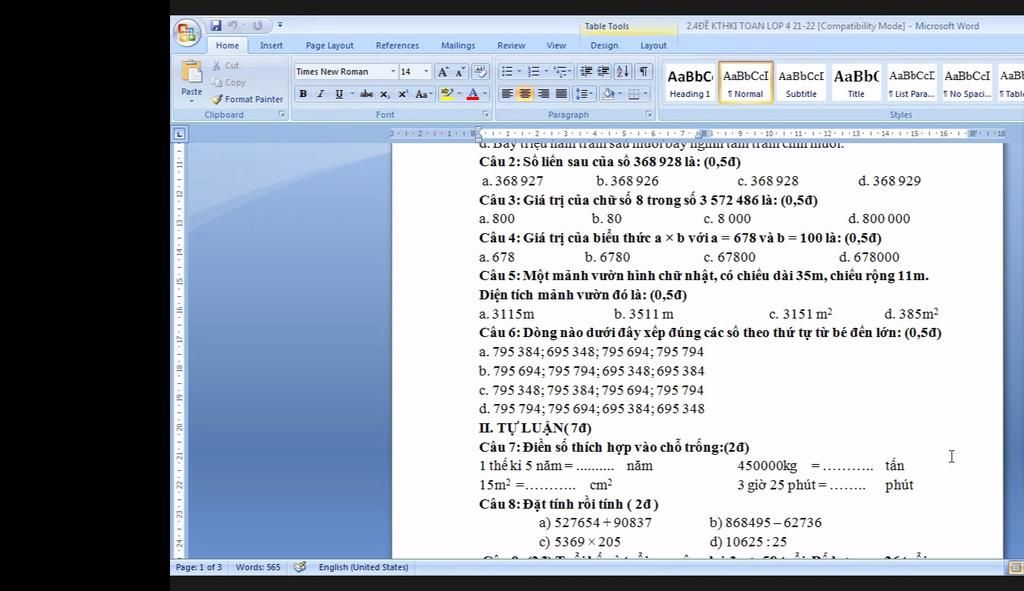The height and width of the screenshot is (591, 1024).
Task: Cut the selection
Action: coord(225,65)
